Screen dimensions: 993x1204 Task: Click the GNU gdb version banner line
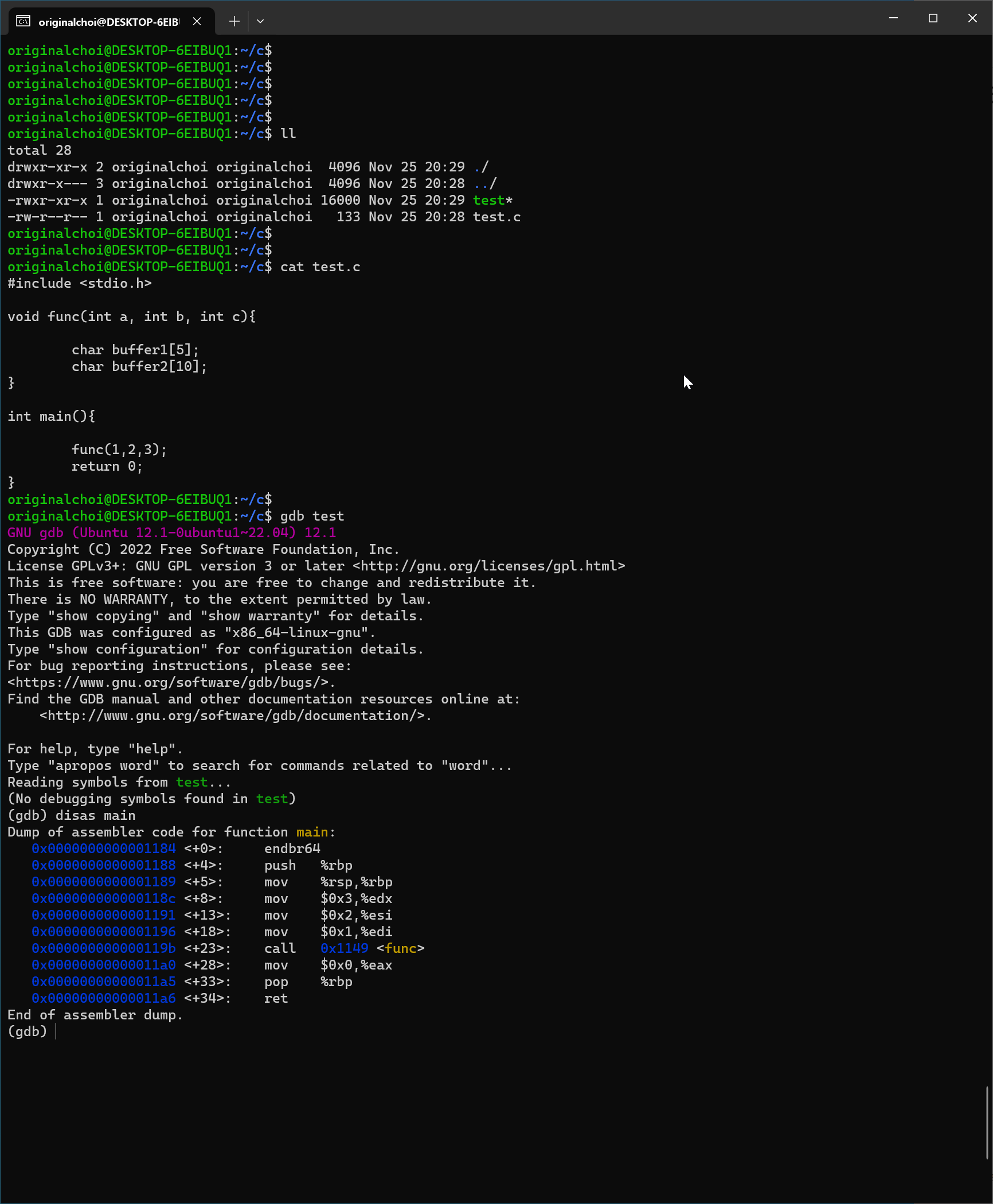click(171, 533)
